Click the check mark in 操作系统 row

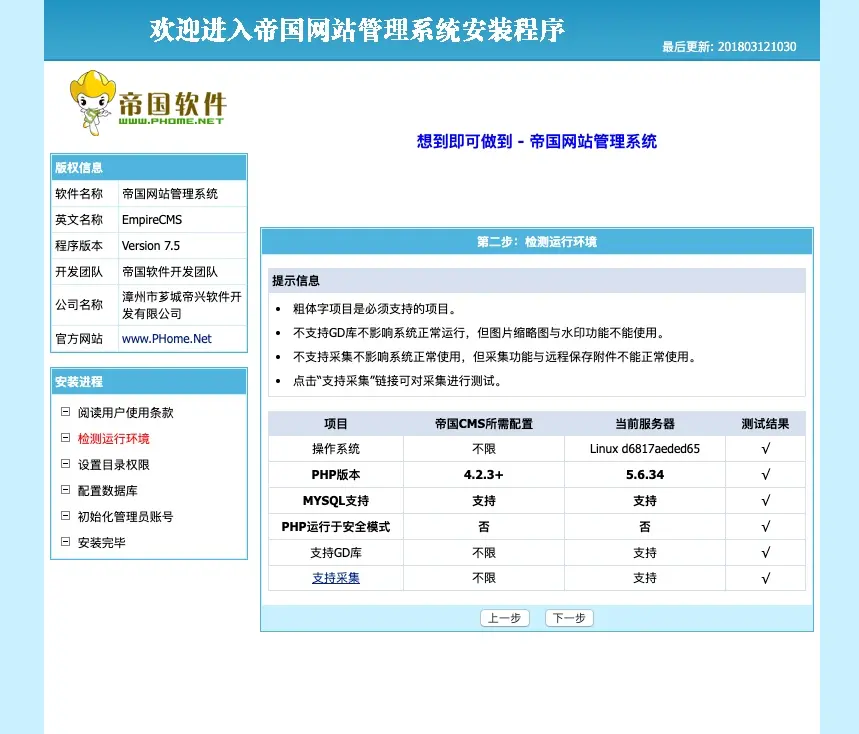[765, 449]
